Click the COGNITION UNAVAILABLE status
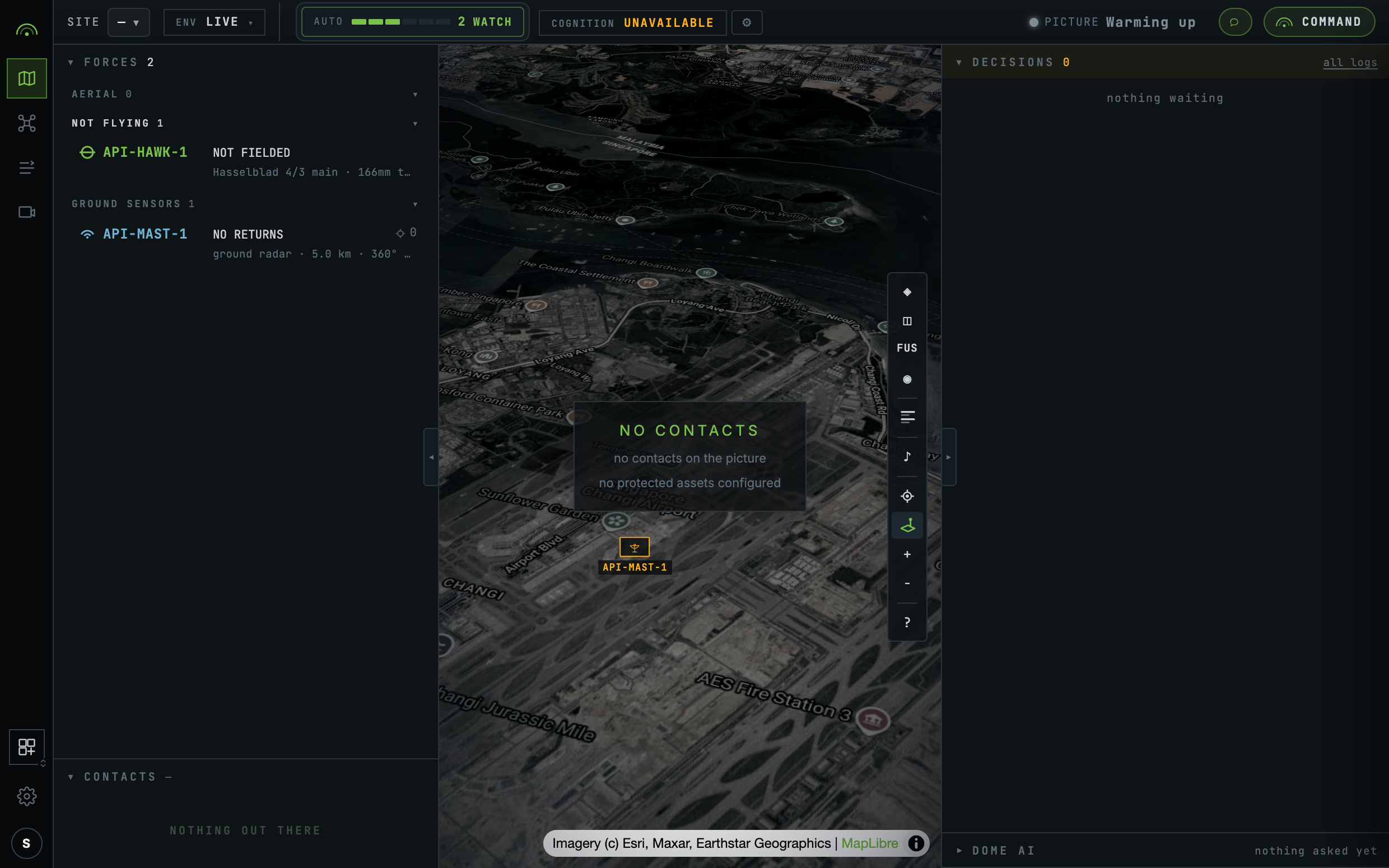Image resolution: width=1389 pixels, height=868 pixels. click(x=632, y=23)
